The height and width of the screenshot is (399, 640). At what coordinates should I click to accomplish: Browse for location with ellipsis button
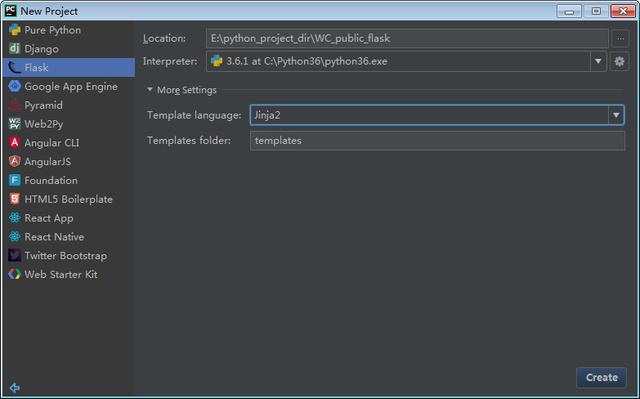pos(620,39)
